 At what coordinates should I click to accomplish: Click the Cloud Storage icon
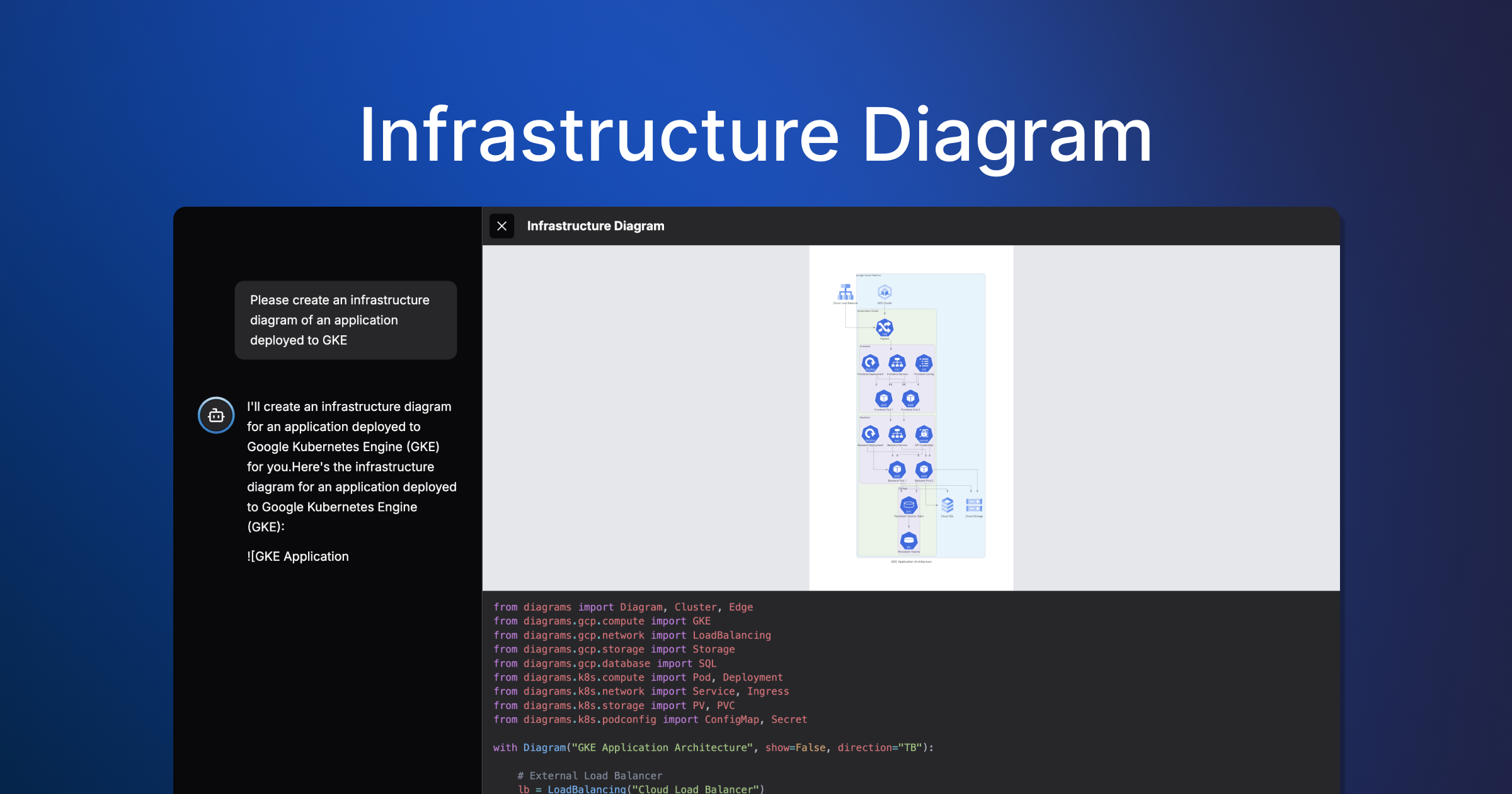(974, 505)
